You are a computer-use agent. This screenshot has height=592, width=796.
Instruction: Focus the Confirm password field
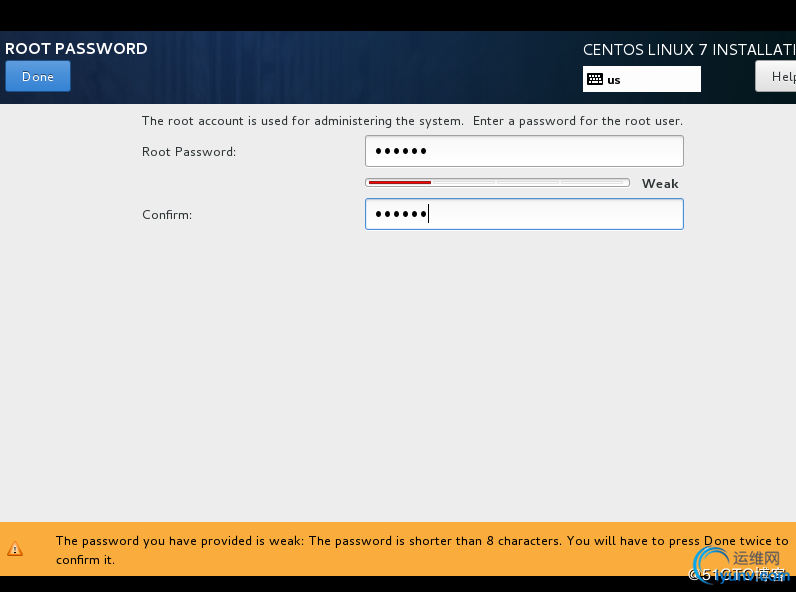pos(524,214)
